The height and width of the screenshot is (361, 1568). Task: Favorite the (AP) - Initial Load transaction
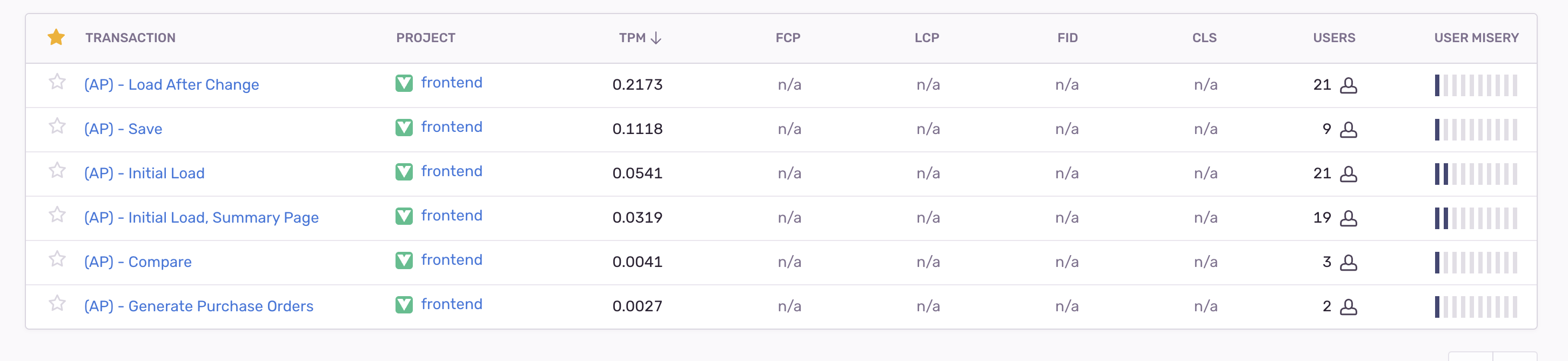[x=57, y=170]
